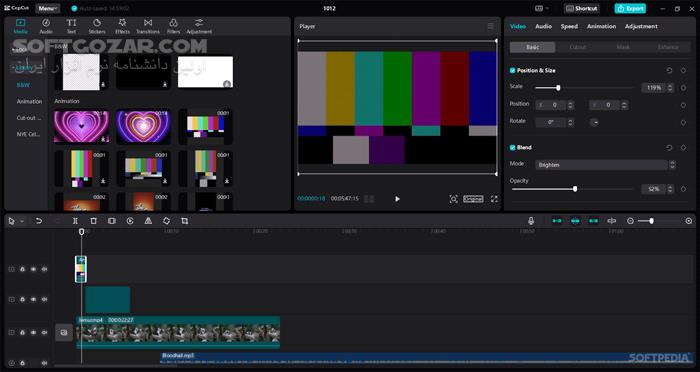The height and width of the screenshot is (372, 700).
Task: Open the Effects tab
Action: pyautogui.click(x=122, y=26)
